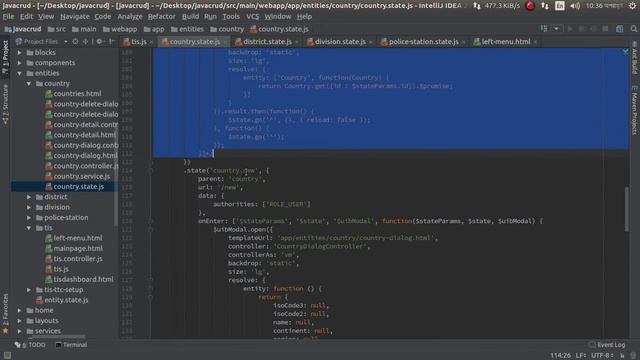Select country-detail.html file
640x360 pixels.
[x=80, y=135]
